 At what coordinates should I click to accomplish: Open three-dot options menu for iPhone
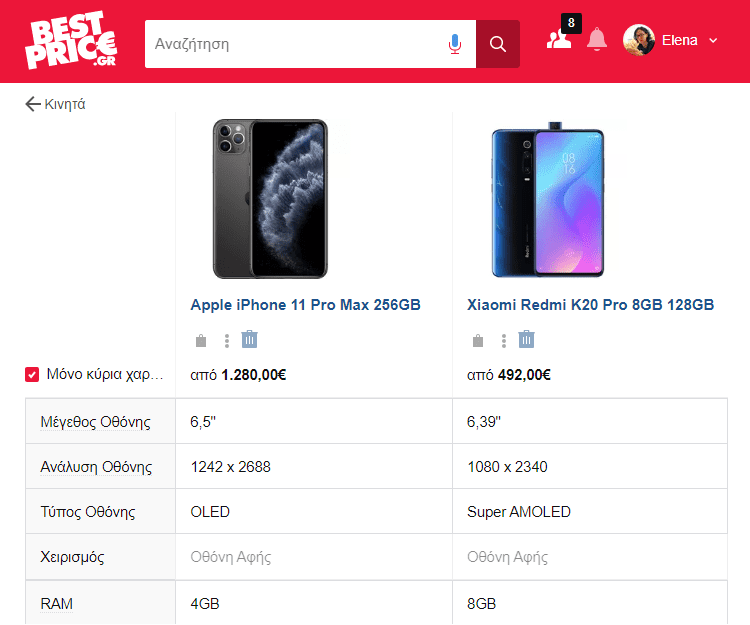click(227, 340)
